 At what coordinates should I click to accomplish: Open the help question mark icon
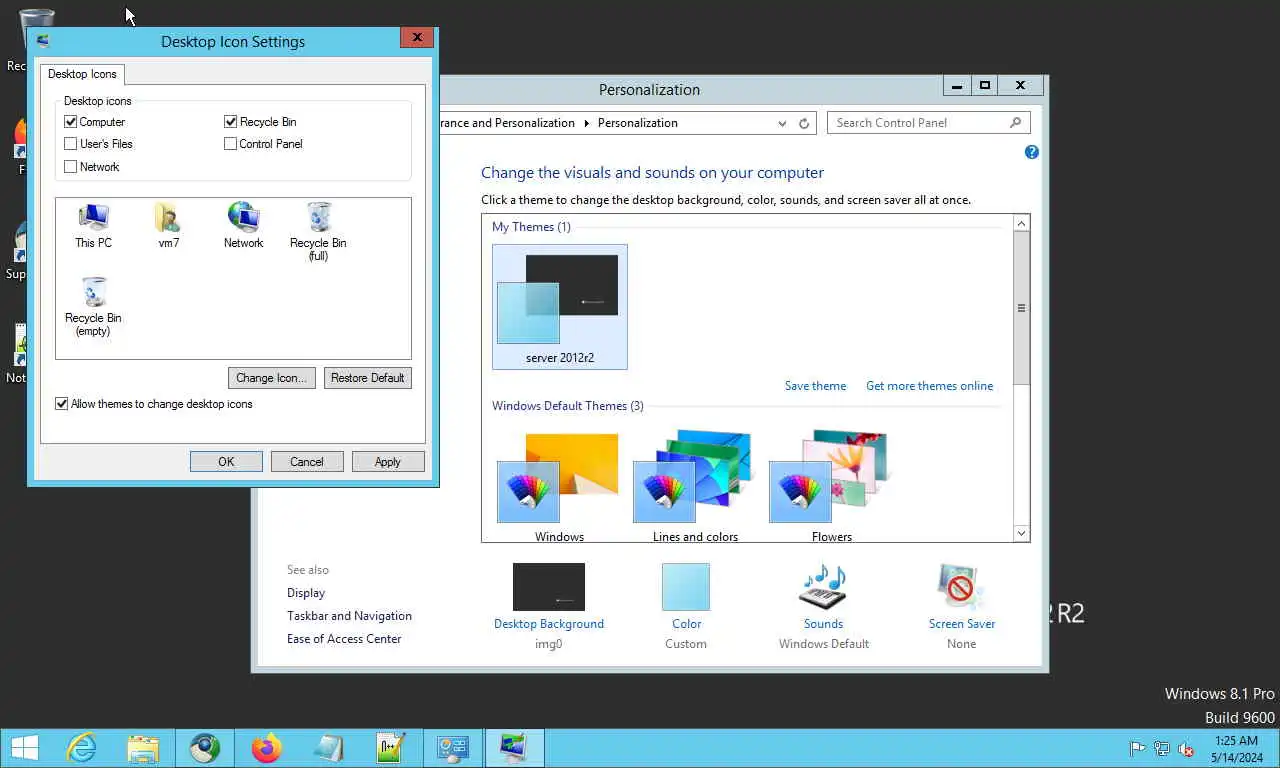pos(1031,152)
